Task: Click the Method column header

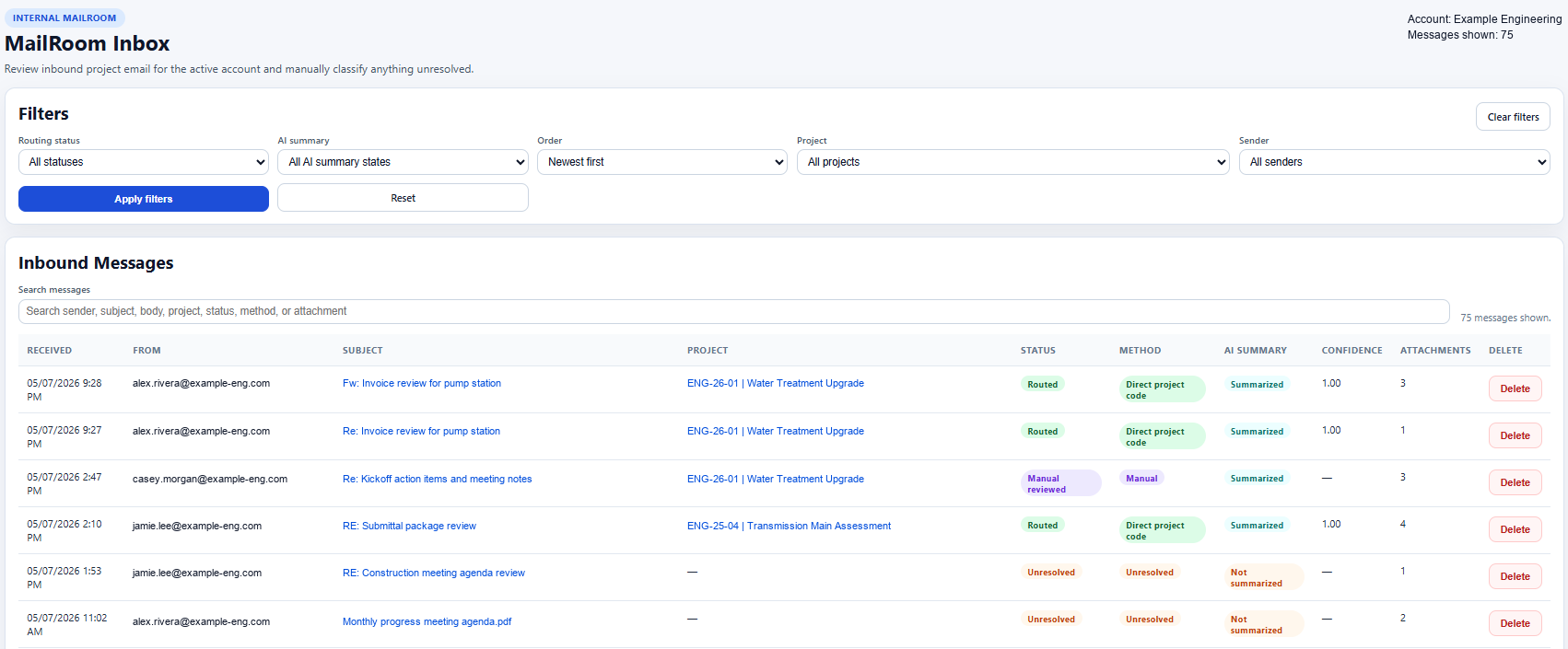Action: click(x=1141, y=351)
